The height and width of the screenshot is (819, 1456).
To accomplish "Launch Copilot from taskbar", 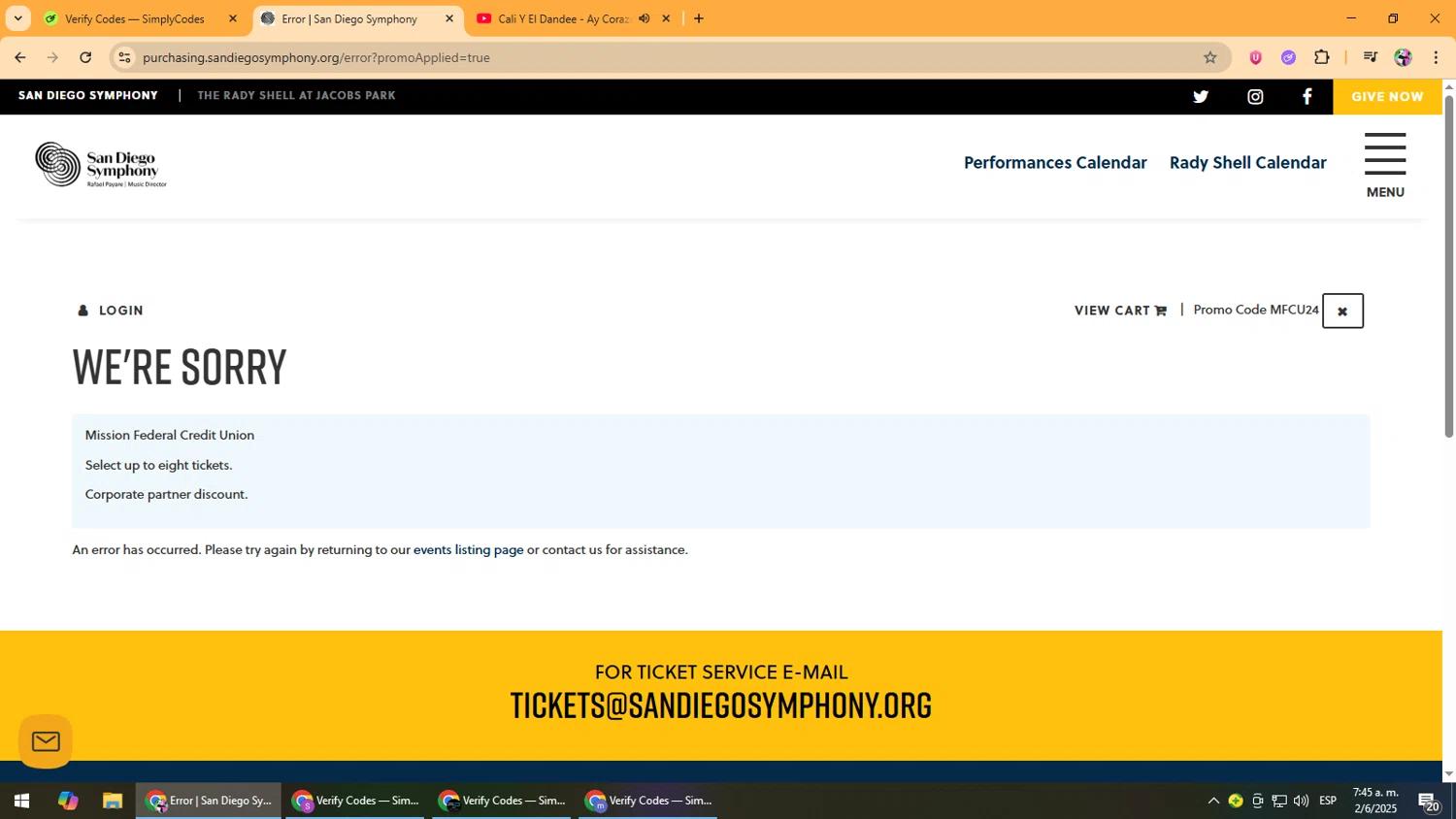I will click(x=67, y=801).
